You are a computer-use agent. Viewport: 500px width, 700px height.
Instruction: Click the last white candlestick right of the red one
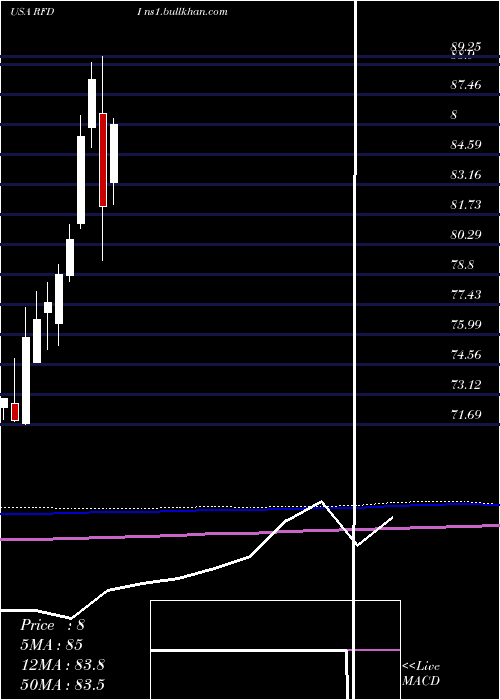pyautogui.click(x=114, y=153)
